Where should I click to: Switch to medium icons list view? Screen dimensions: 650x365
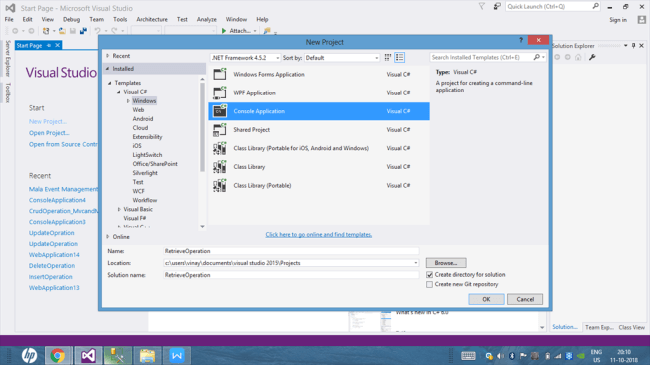[399, 58]
